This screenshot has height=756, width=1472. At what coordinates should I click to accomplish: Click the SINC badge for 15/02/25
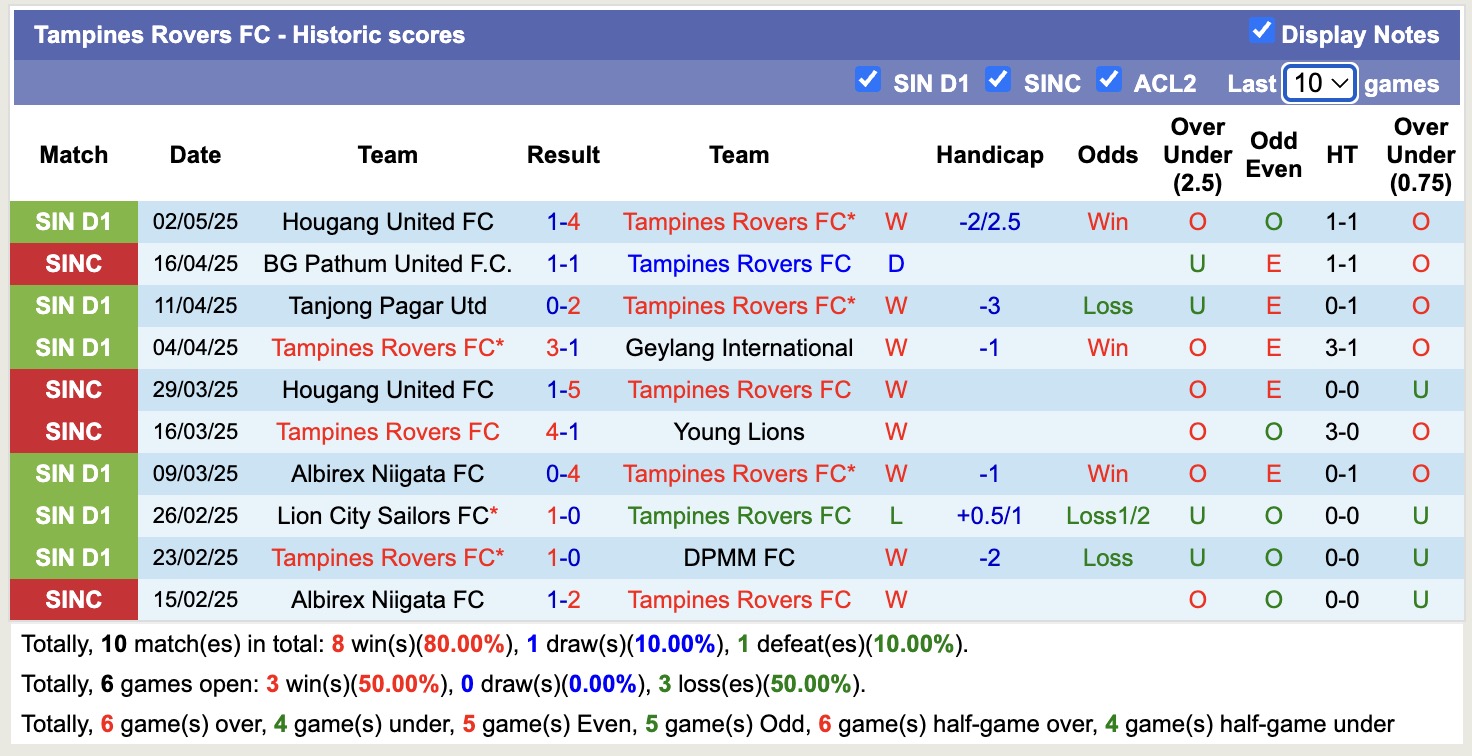(73, 600)
